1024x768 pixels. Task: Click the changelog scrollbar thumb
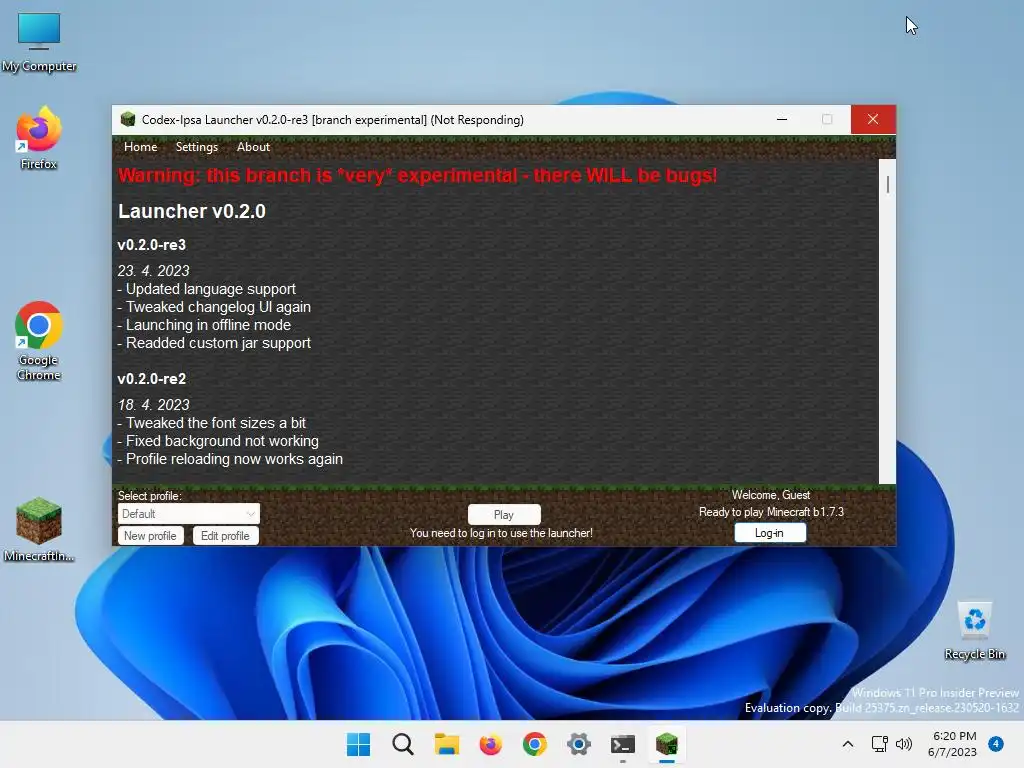pos(888,185)
